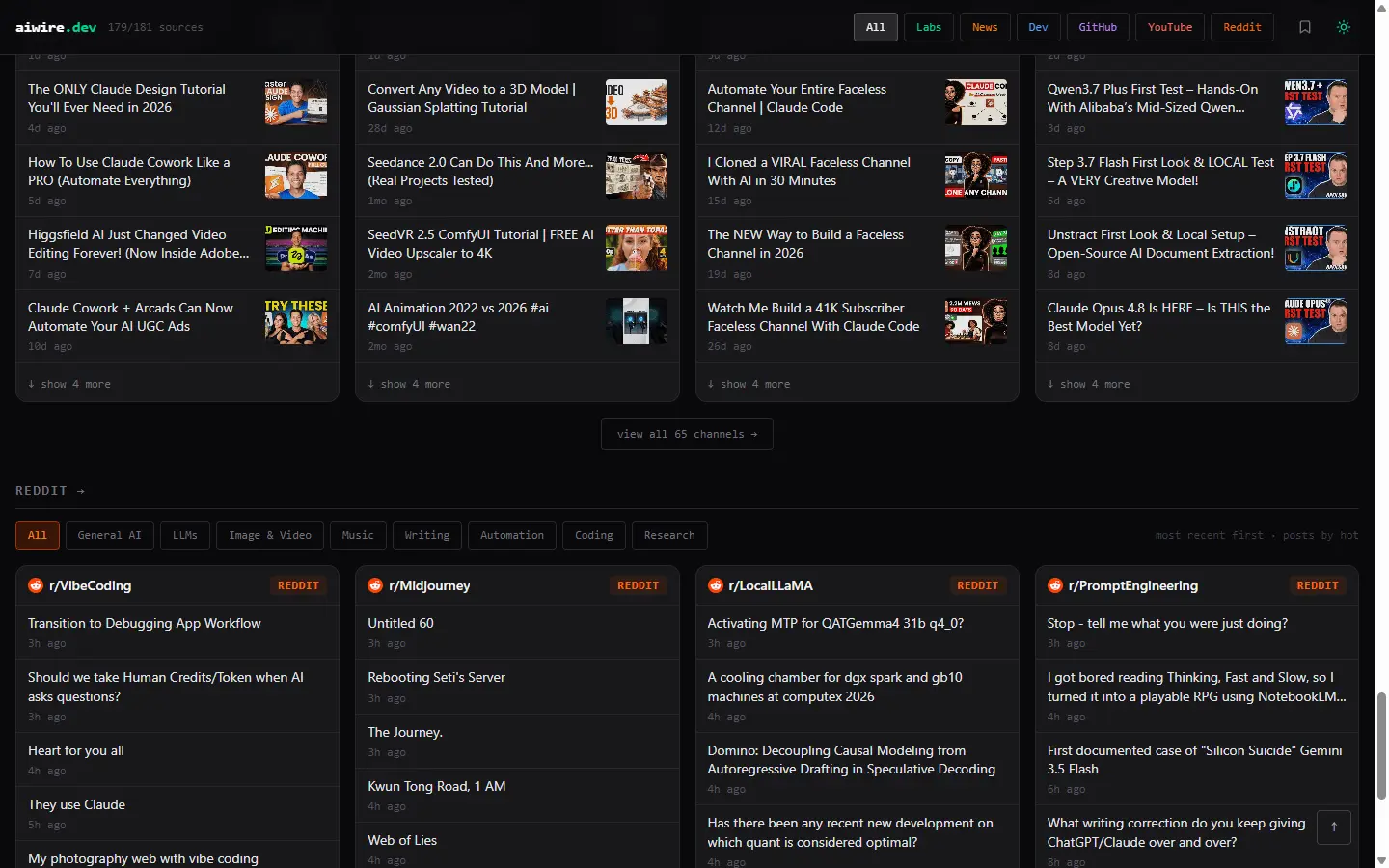This screenshot has height=868, width=1389.
Task: Open Higgsfield AI video thumbnail
Action: click(x=296, y=248)
